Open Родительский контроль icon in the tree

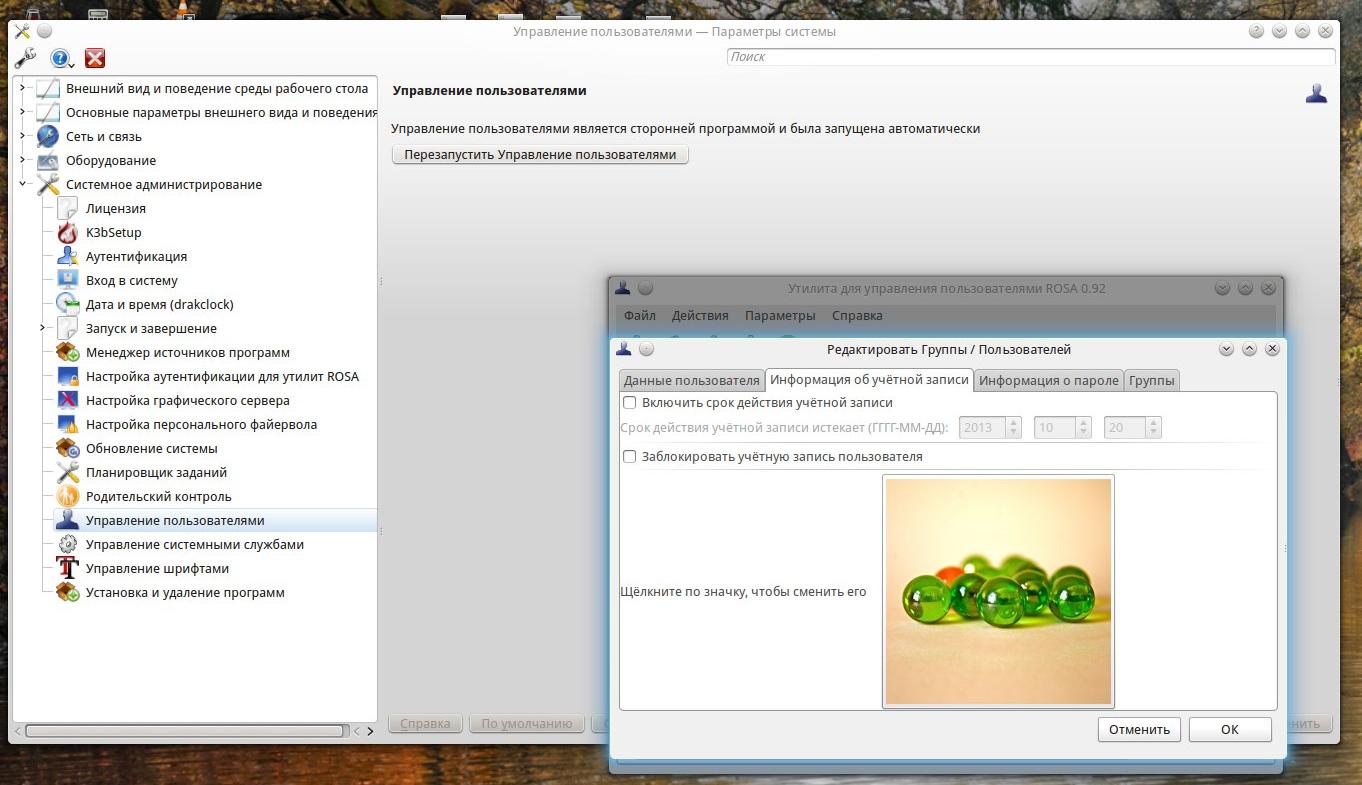tap(67, 497)
